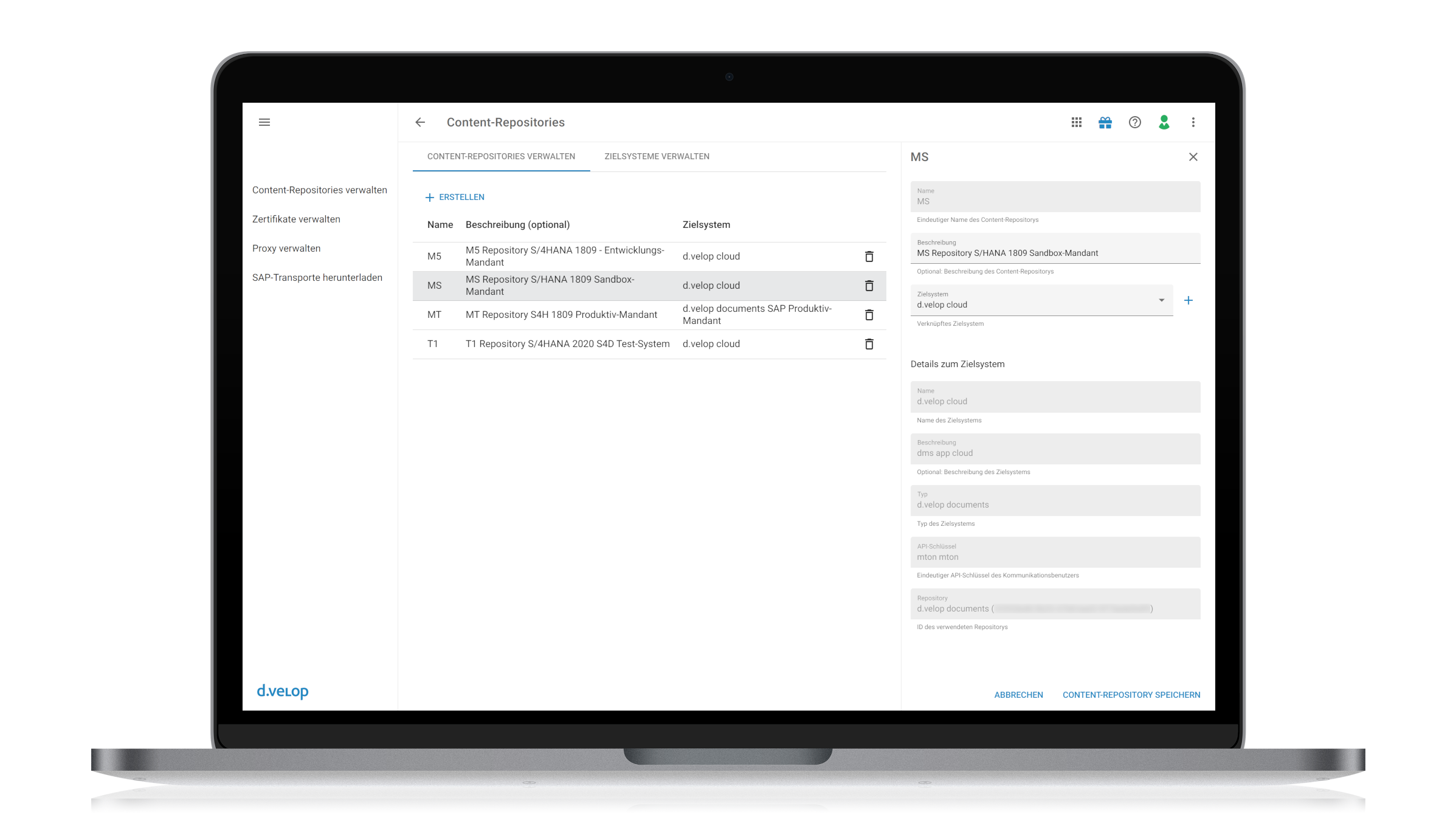The height and width of the screenshot is (837, 1456).
Task: Click the Erstellen button
Action: [455, 198]
